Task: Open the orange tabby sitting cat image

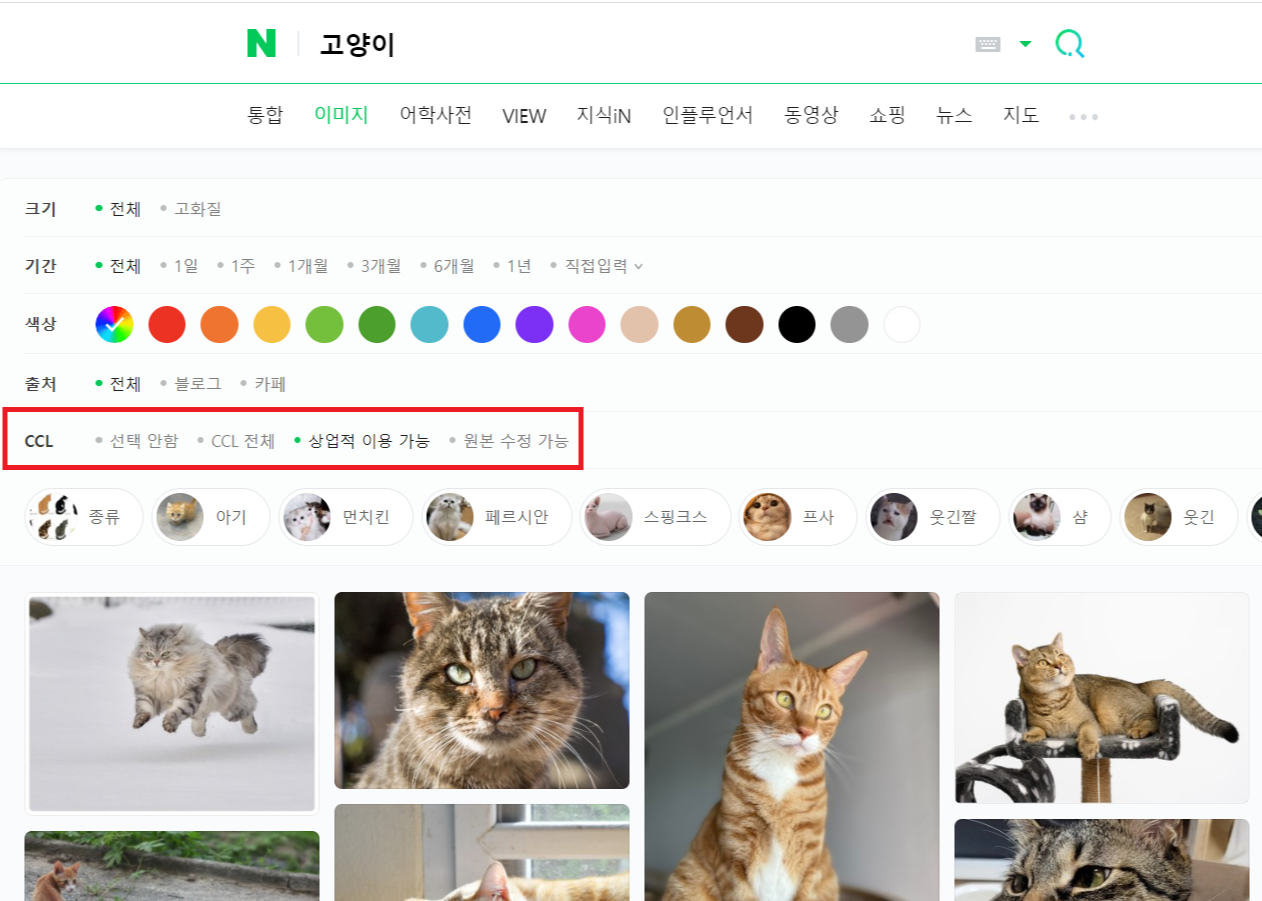Action: pos(792,746)
